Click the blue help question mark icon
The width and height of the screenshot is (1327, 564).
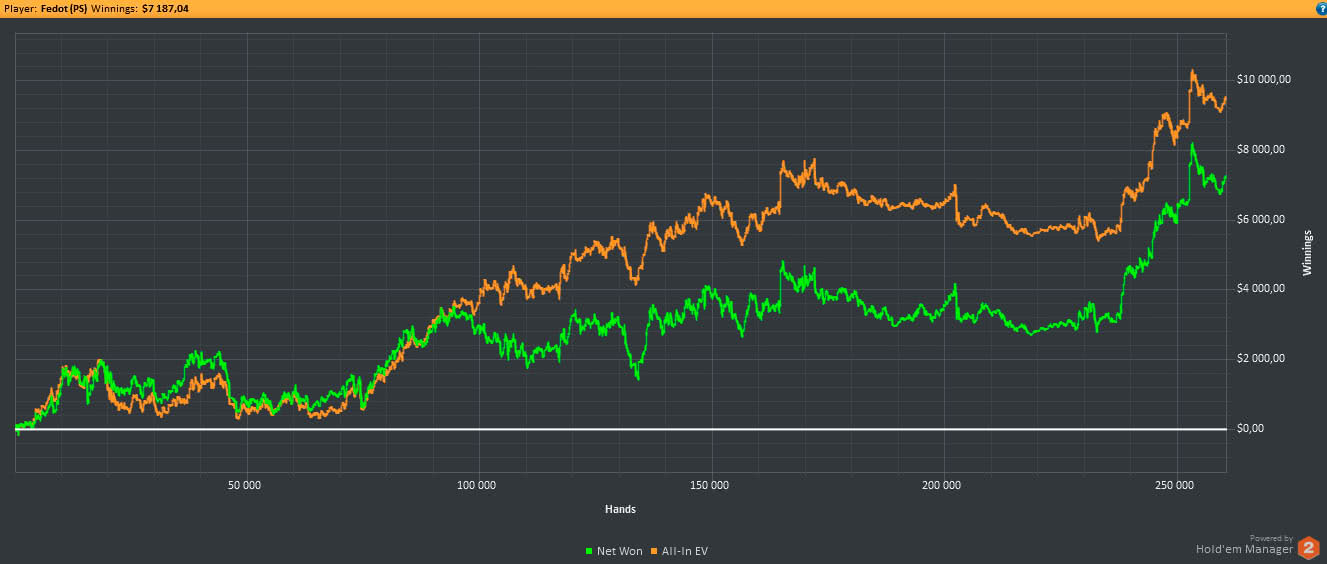(1319, 8)
